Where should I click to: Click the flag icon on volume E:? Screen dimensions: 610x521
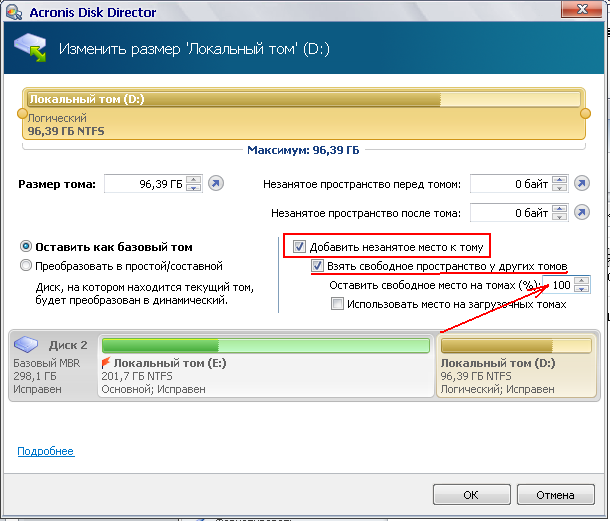[106, 363]
